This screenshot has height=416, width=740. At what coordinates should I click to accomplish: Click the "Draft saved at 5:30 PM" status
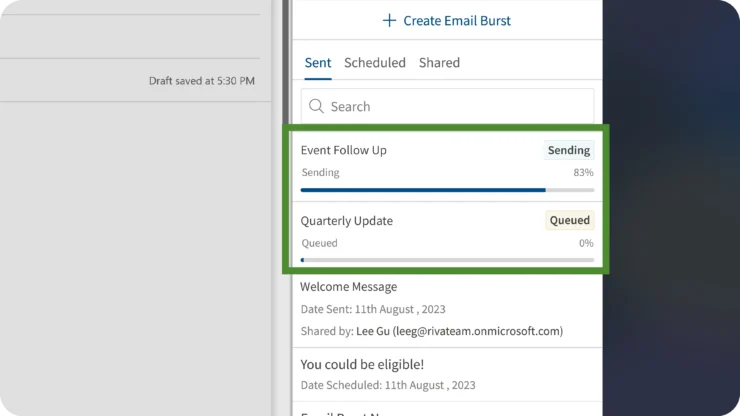coord(201,80)
